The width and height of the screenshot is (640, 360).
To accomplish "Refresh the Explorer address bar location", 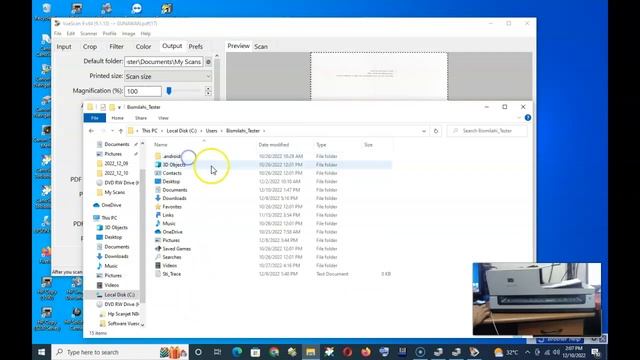I will (x=436, y=131).
